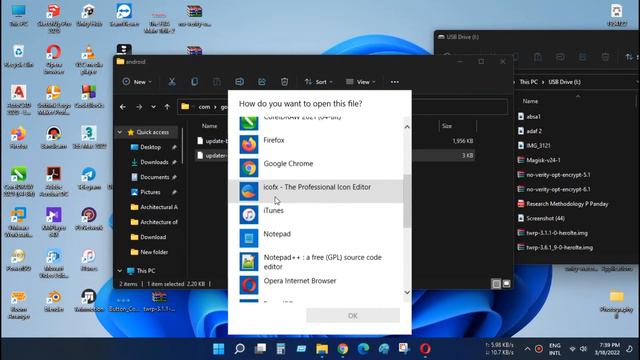Open the New menu in android window
The height and width of the screenshot is (360, 640).
pyautogui.click(x=137, y=82)
